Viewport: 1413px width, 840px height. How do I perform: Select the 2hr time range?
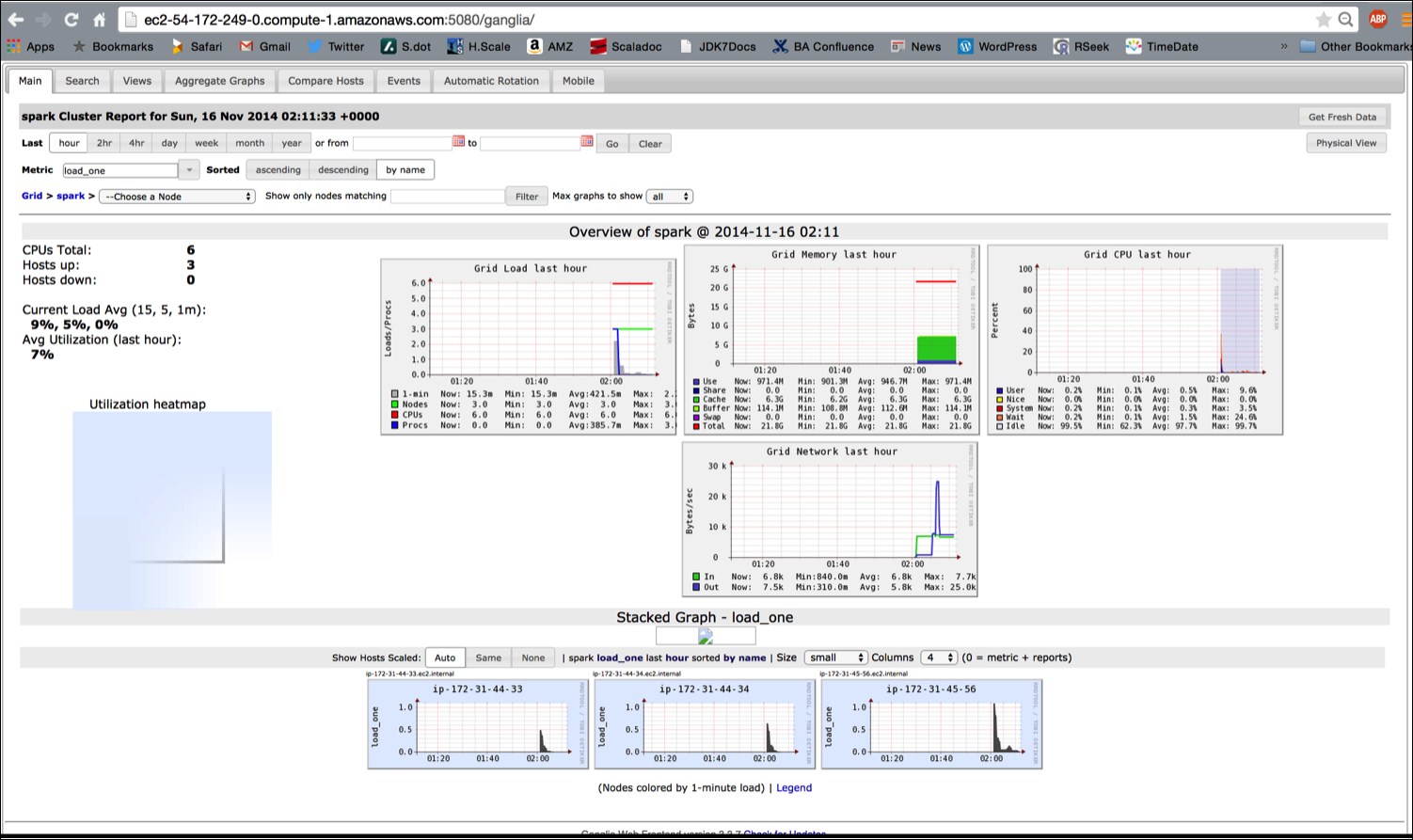point(104,143)
